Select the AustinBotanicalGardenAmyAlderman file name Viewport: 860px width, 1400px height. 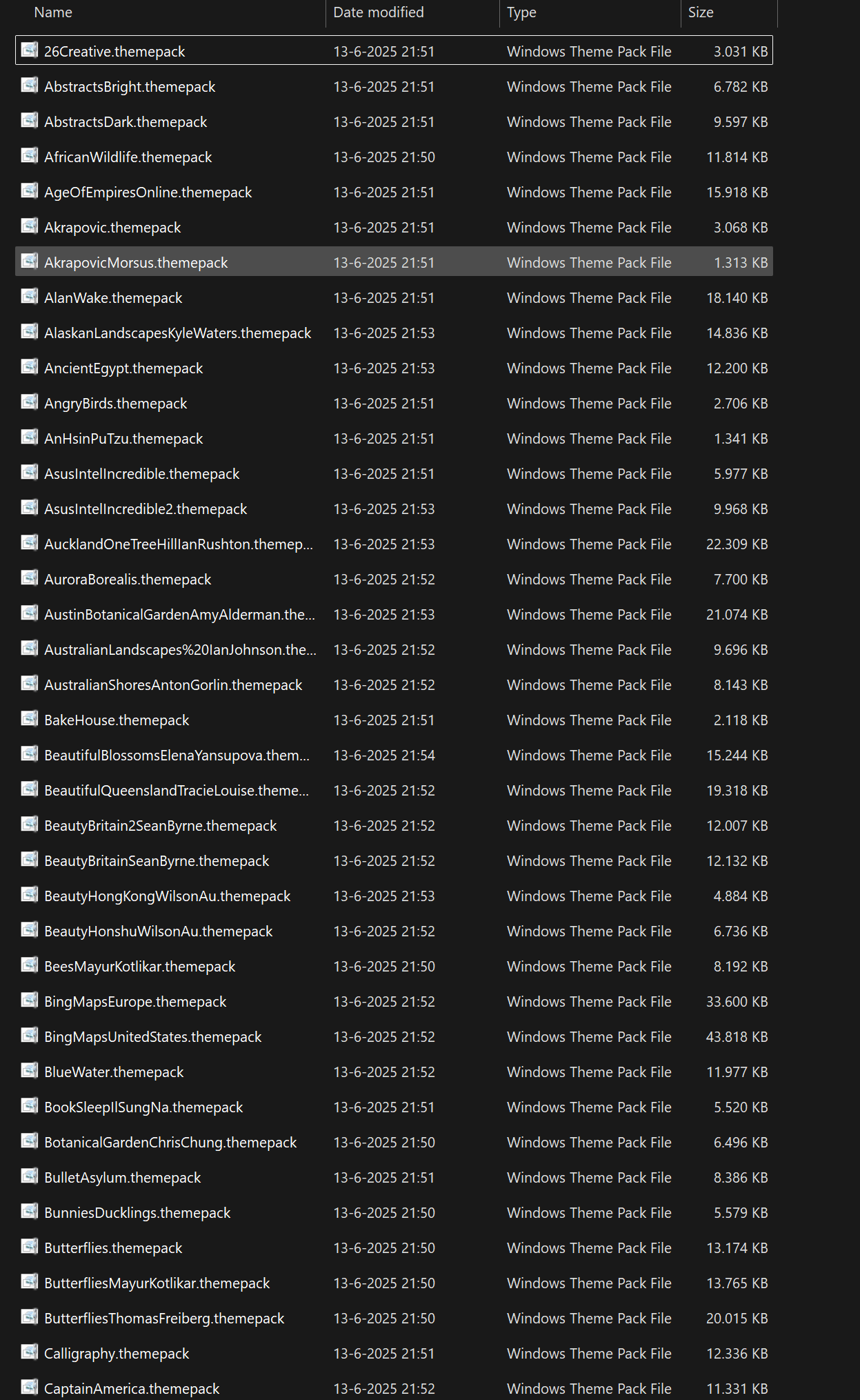click(179, 615)
